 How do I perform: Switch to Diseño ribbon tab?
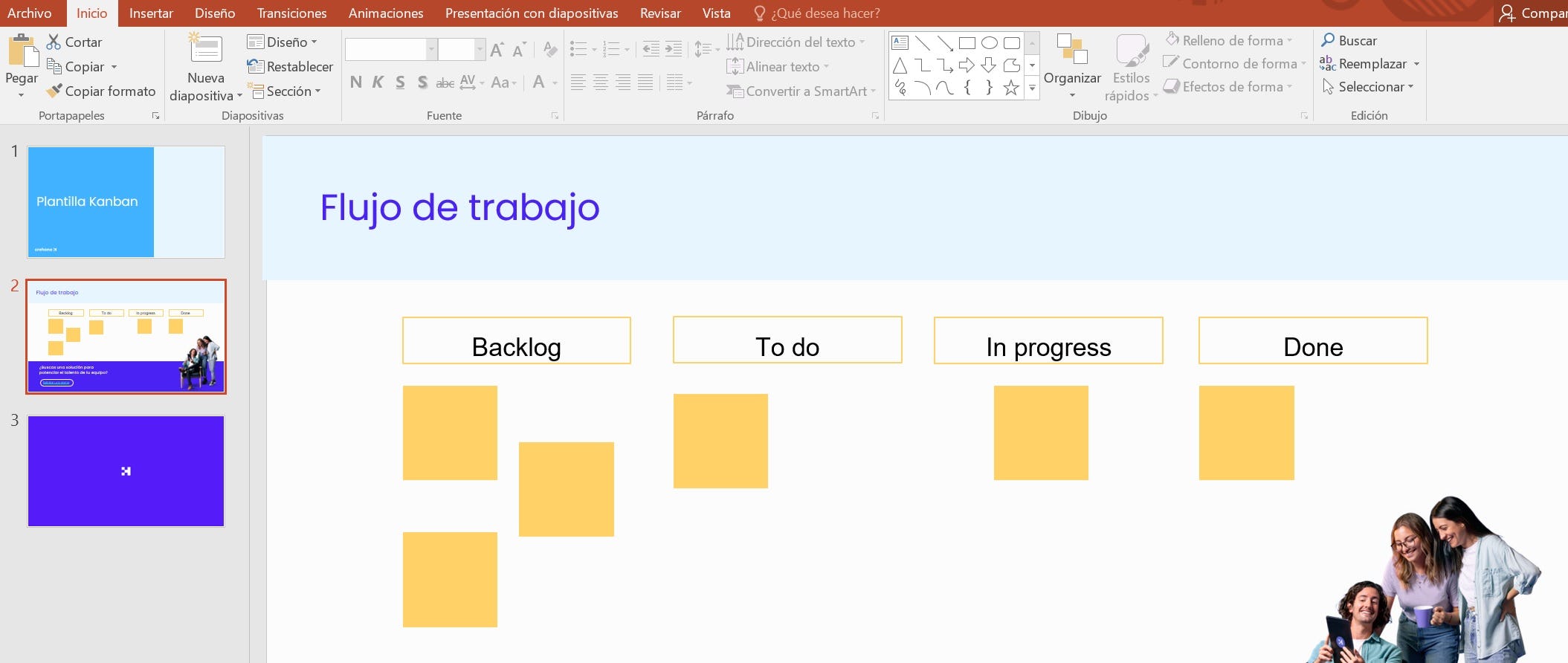click(215, 13)
